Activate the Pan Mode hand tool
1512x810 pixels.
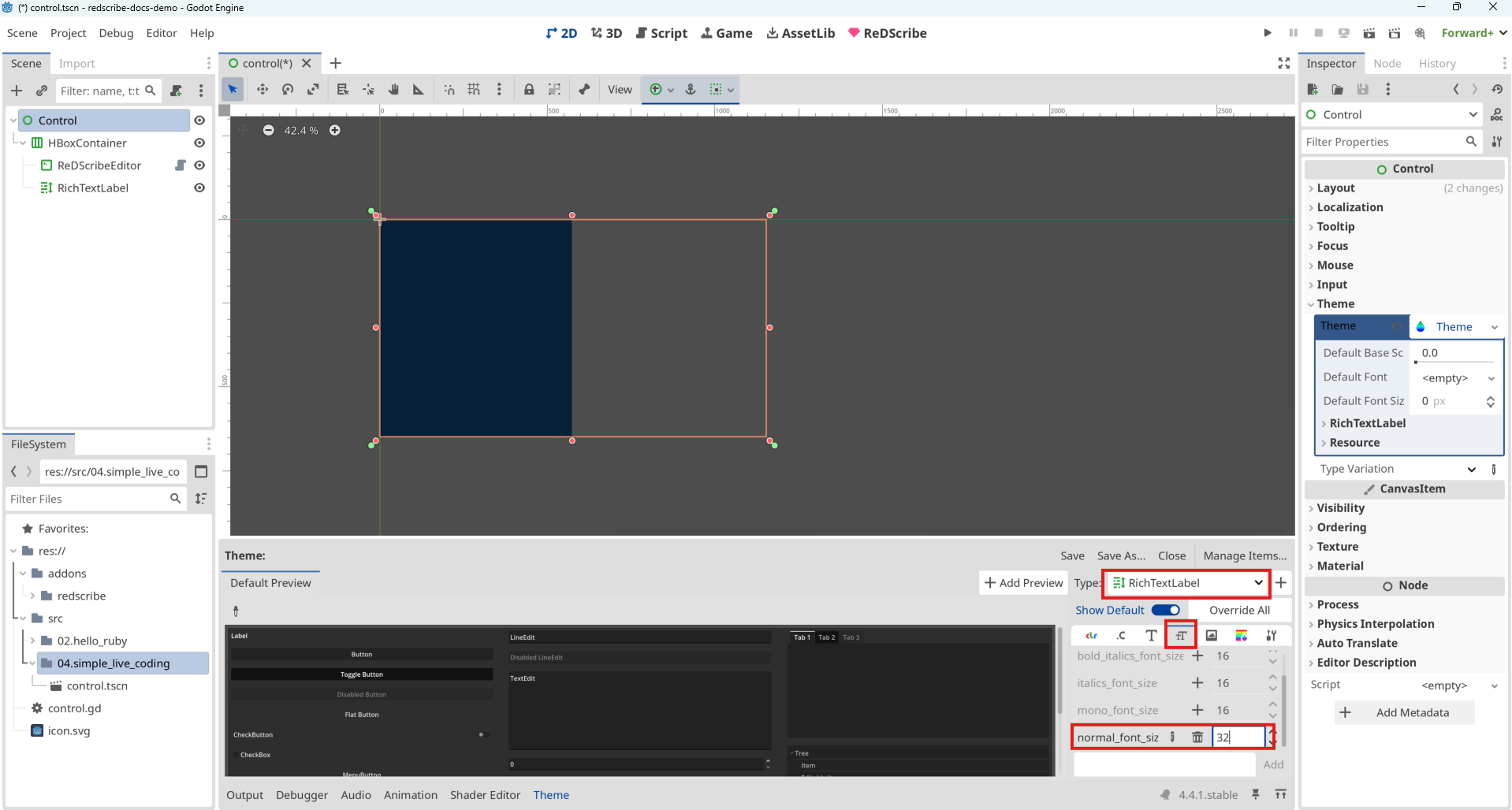pos(393,89)
